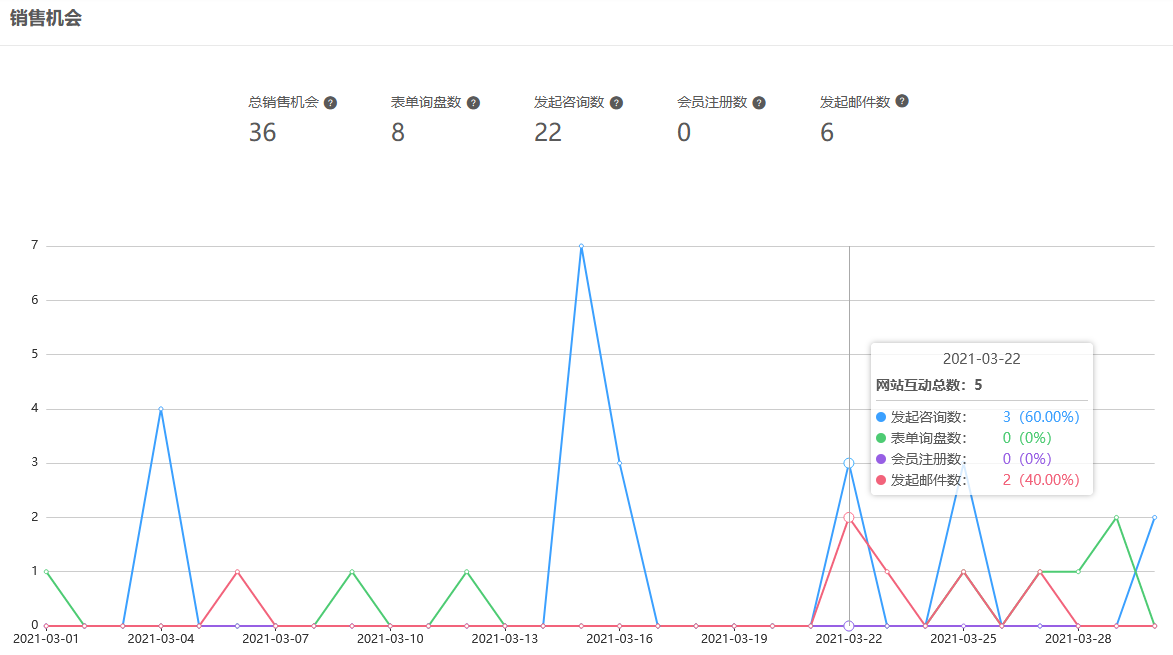Show help tooltip for 发起邮件数
Screen dimensions: 1173x655
tap(902, 102)
